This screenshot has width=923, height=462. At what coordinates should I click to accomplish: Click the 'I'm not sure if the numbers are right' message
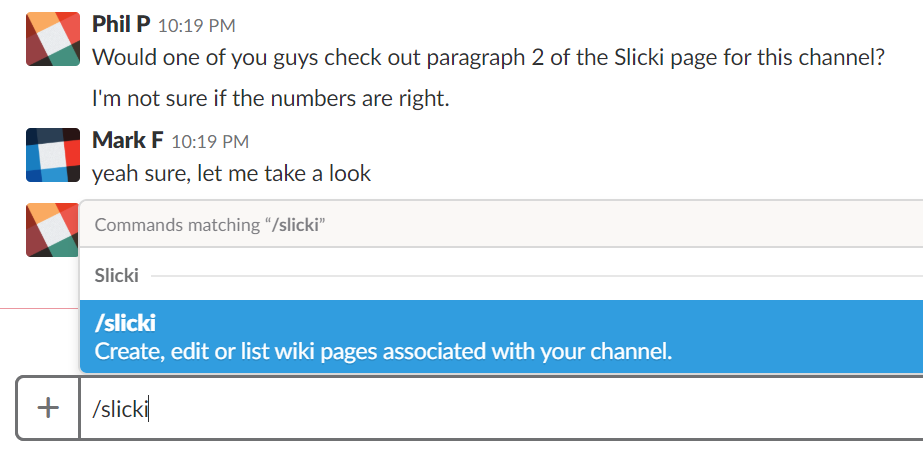point(271,98)
